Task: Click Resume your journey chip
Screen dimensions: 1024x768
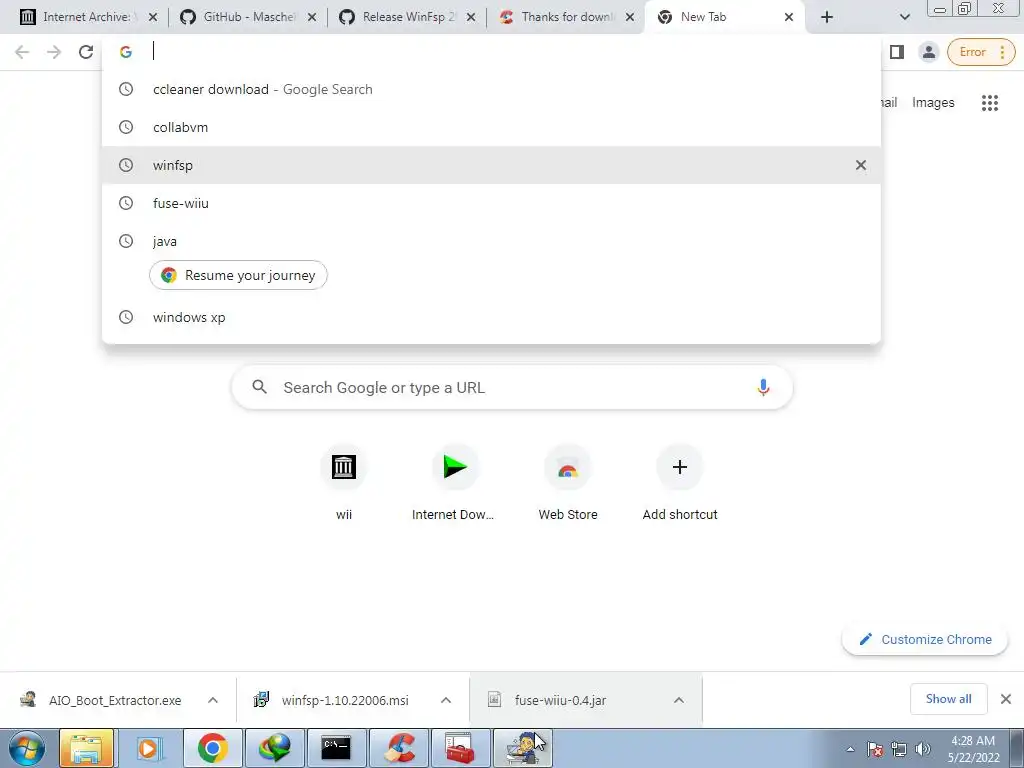Action: point(238,276)
